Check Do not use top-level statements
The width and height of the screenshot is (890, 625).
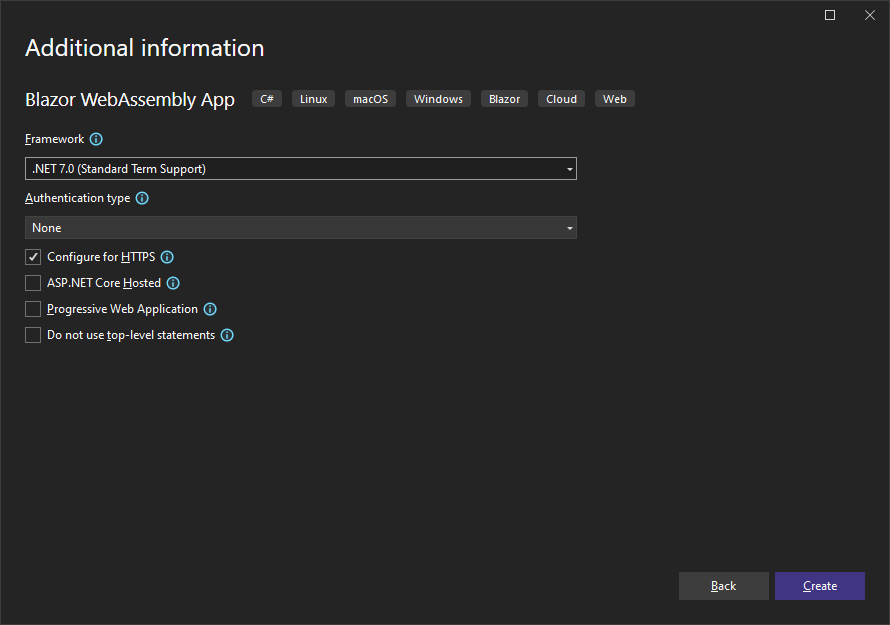(33, 335)
